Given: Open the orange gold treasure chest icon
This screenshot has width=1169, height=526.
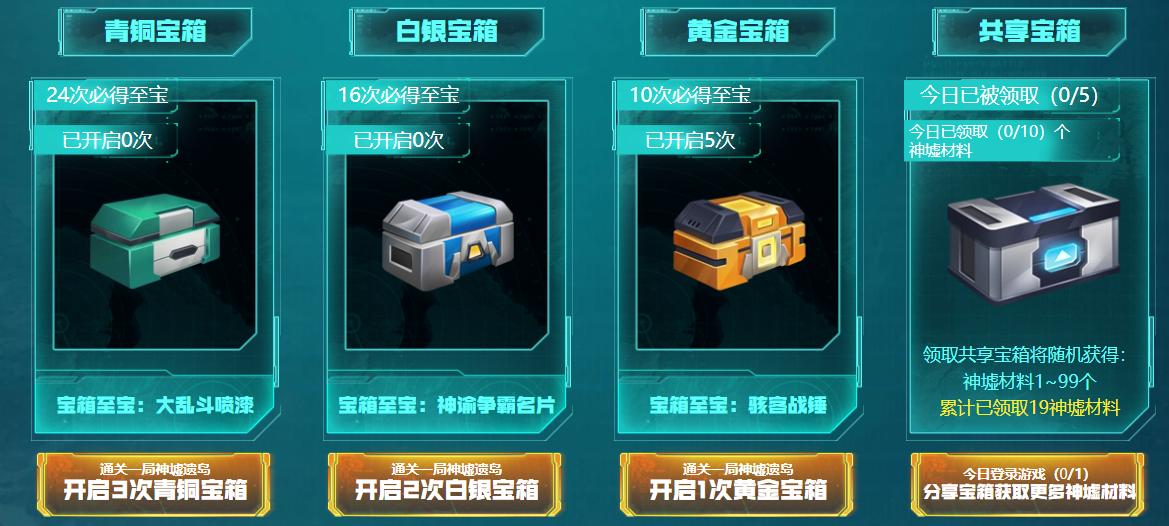Looking at the screenshot, I should click(739, 240).
